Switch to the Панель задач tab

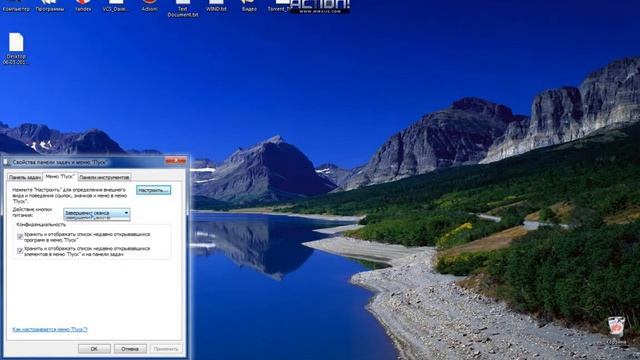[x=25, y=177]
